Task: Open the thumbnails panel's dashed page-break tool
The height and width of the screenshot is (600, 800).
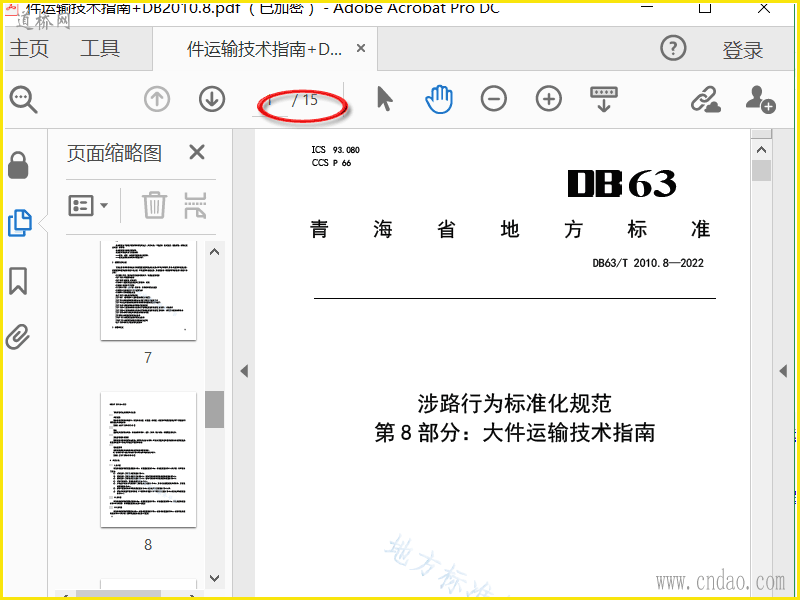Action: (195, 205)
